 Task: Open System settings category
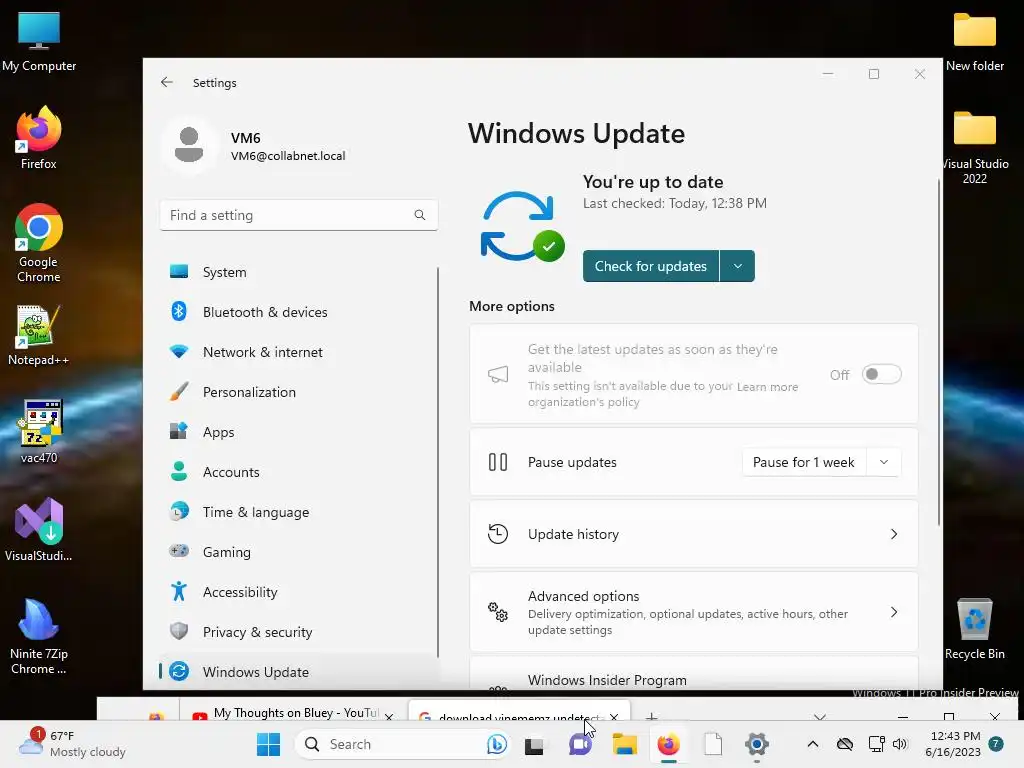[298, 272]
